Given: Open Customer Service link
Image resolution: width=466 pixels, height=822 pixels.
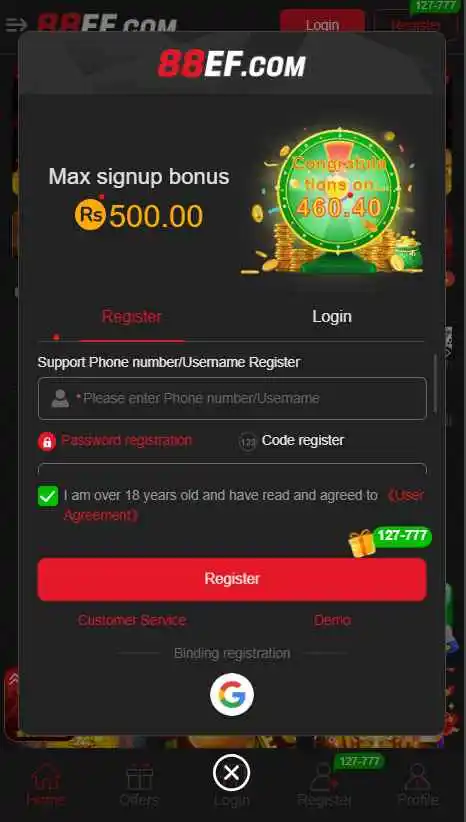Looking at the screenshot, I should pos(132,620).
